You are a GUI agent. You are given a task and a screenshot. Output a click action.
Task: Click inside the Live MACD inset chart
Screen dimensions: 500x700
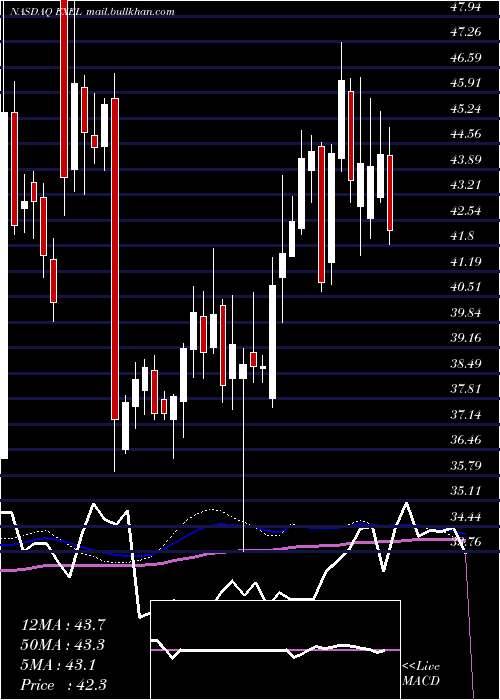click(275, 650)
